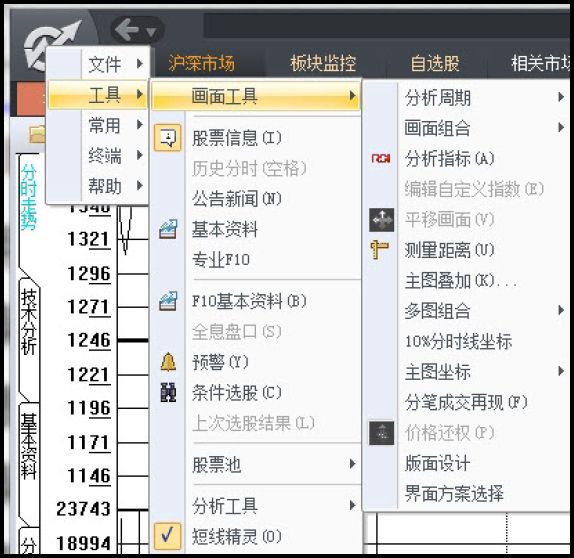Expand the 分析周期 submenu arrow
Image resolution: width=574 pixels, height=558 pixels.
560,97
